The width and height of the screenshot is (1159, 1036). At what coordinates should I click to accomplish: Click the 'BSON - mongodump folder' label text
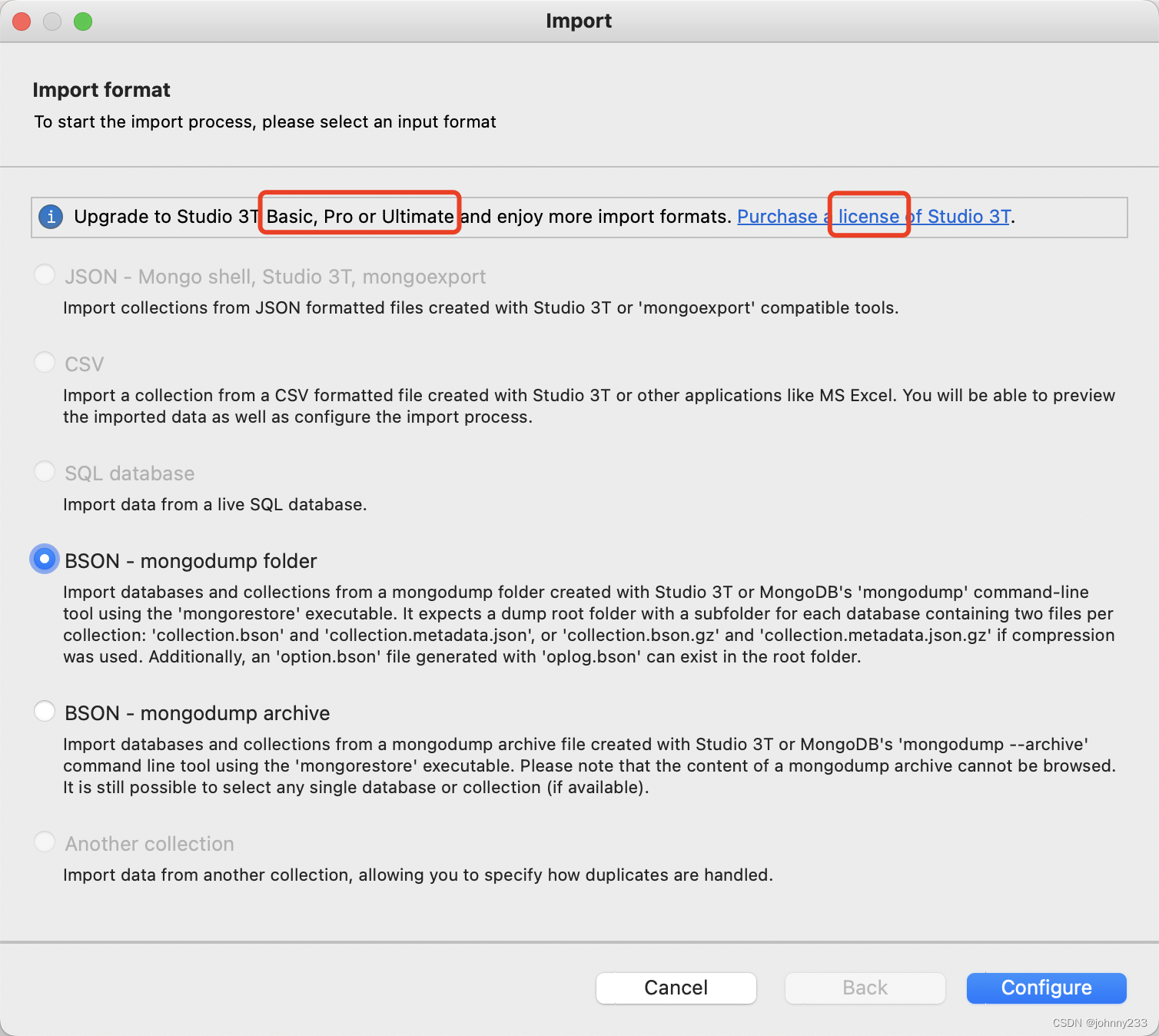tap(191, 561)
